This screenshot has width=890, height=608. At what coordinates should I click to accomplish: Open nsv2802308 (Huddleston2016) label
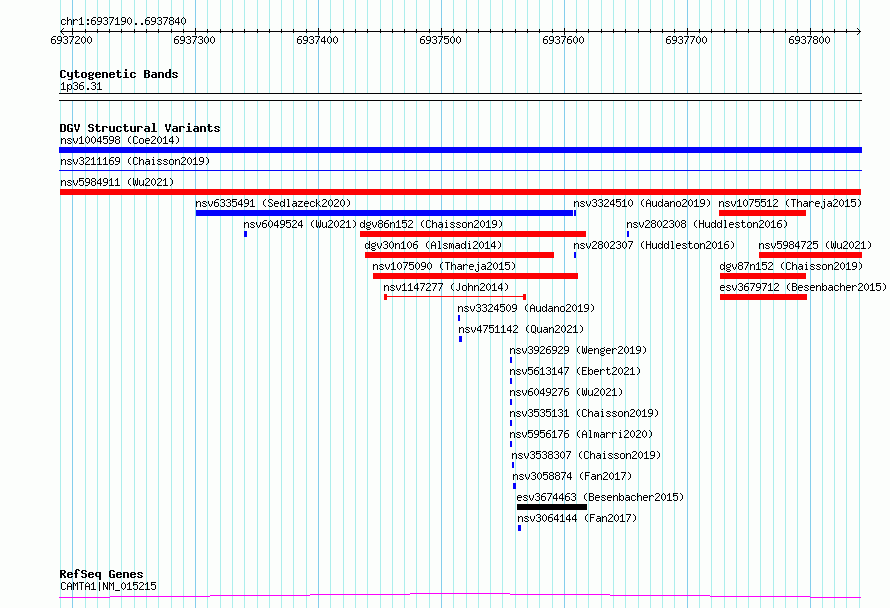click(707, 224)
